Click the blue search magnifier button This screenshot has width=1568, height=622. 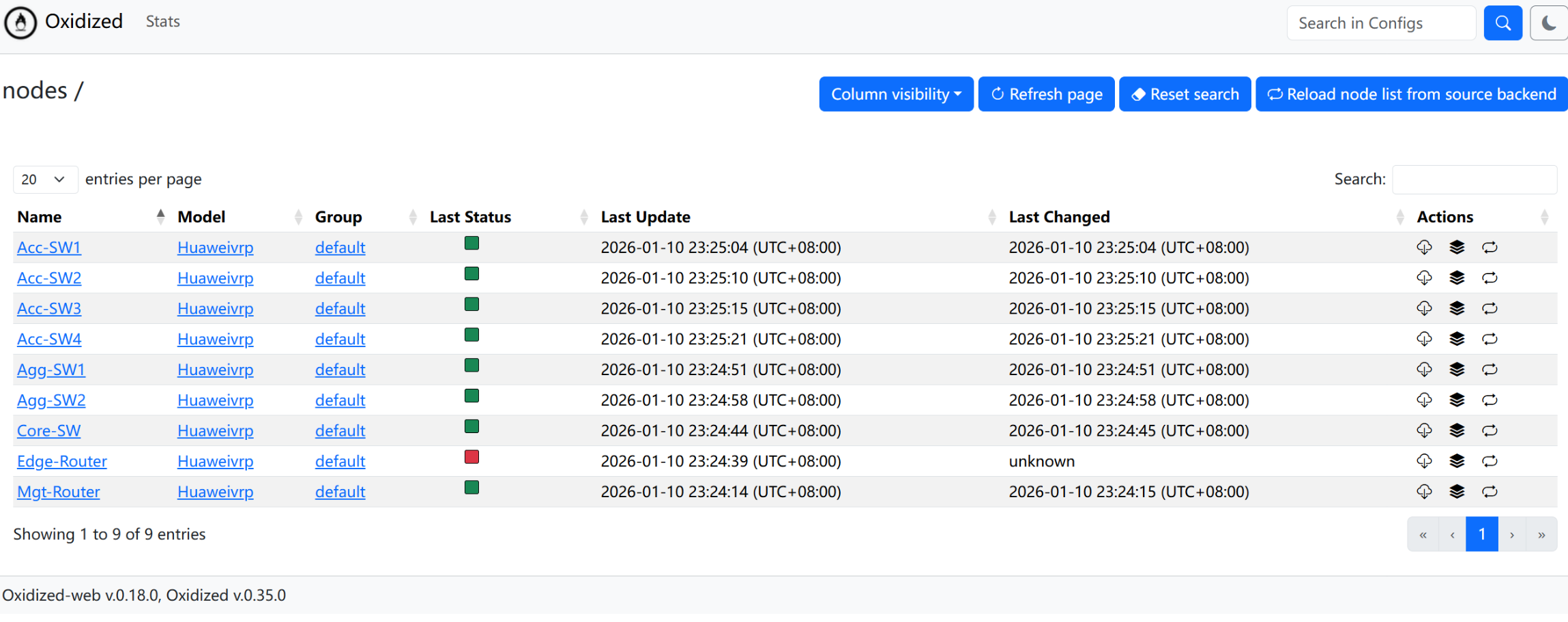pos(1502,23)
